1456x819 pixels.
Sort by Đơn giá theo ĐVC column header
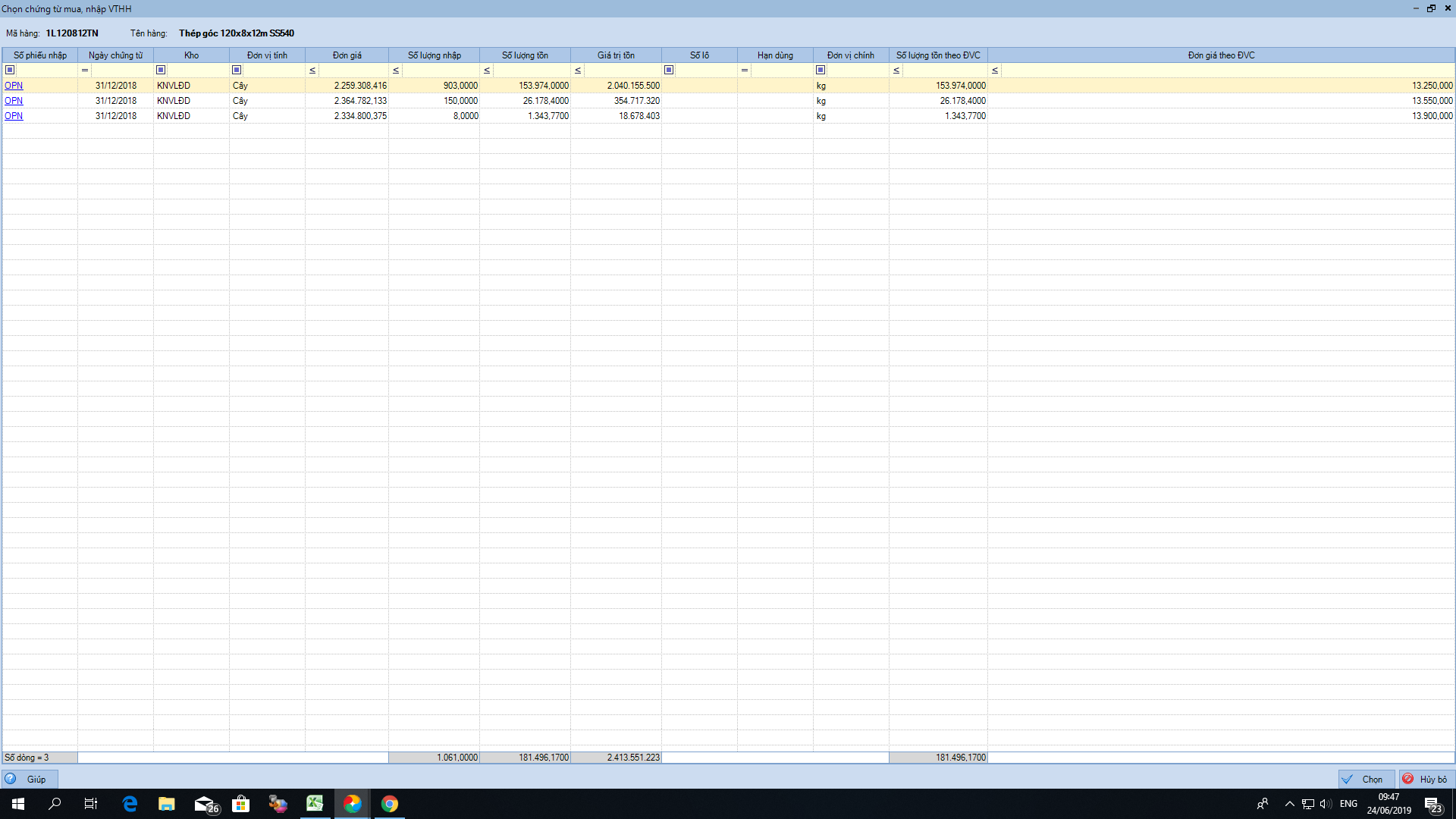[x=1221, y=55]
